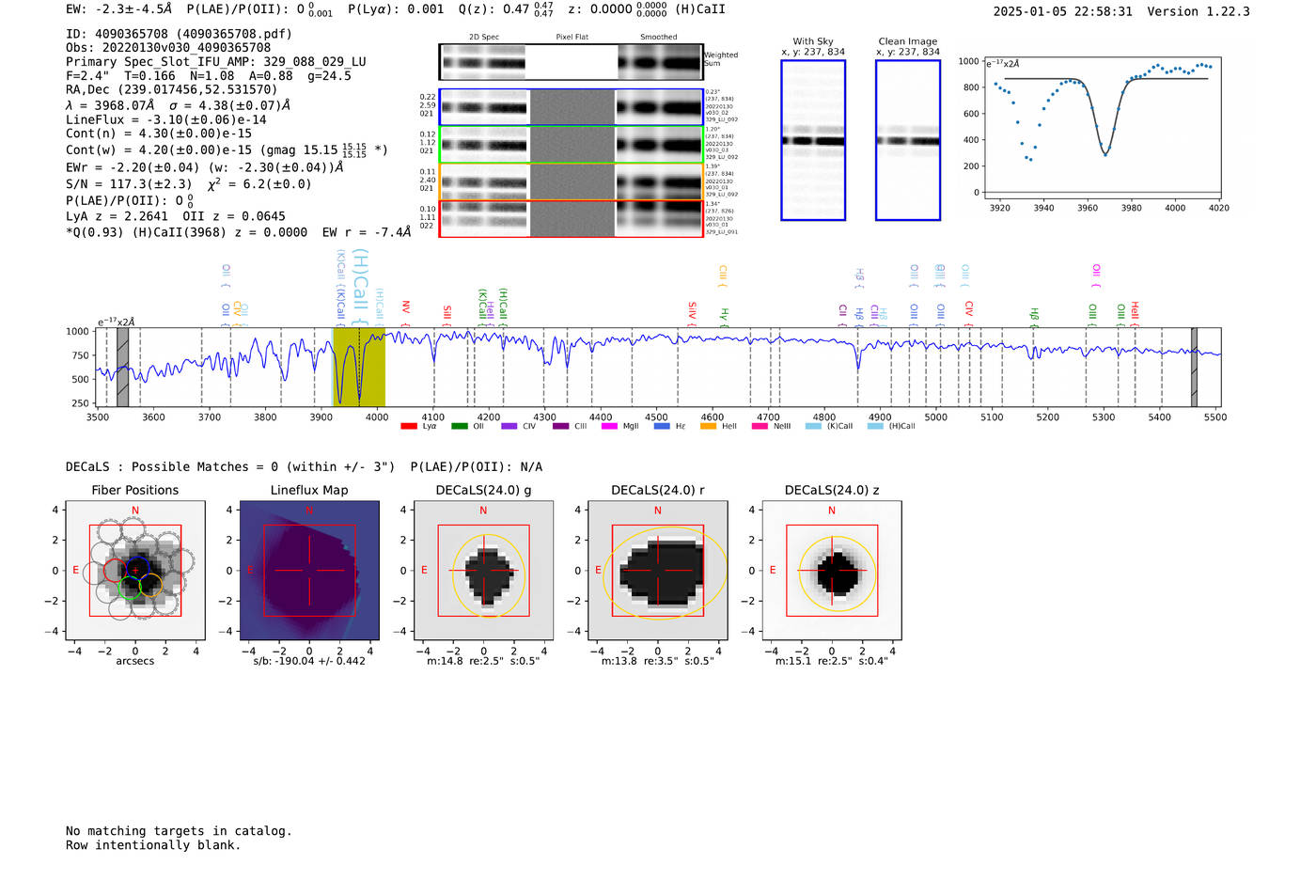
Task: Click the red NV line label
Action: point(406,313)
